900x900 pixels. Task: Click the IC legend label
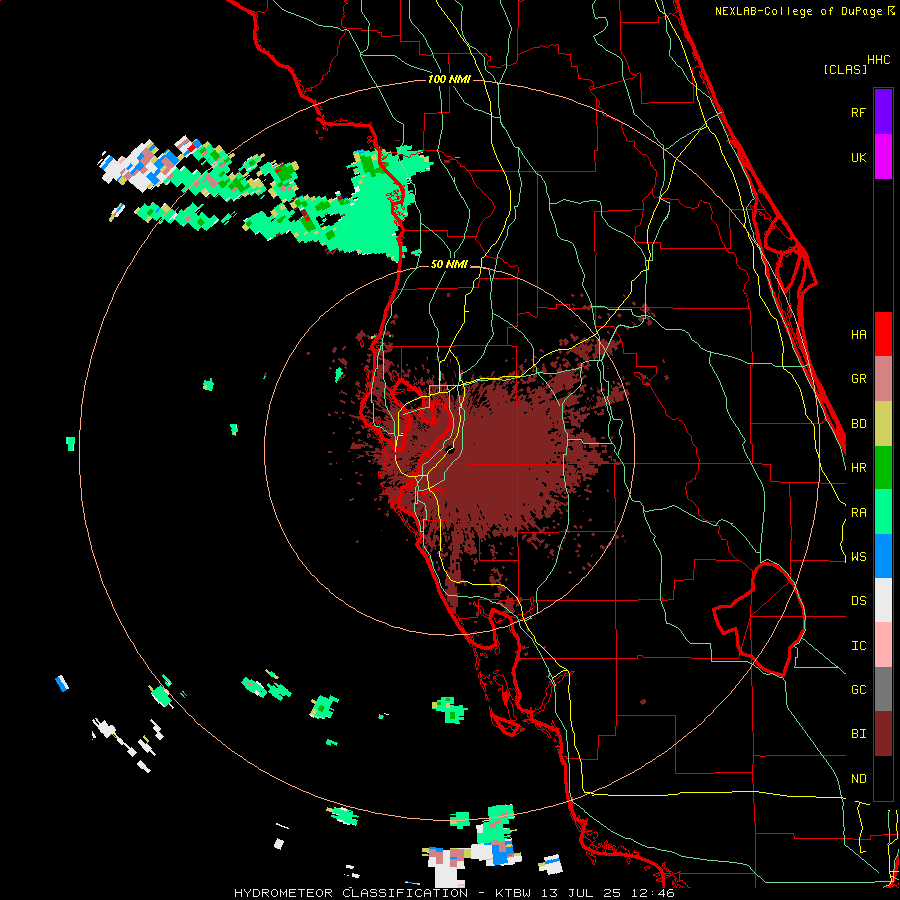click(858, 646)
